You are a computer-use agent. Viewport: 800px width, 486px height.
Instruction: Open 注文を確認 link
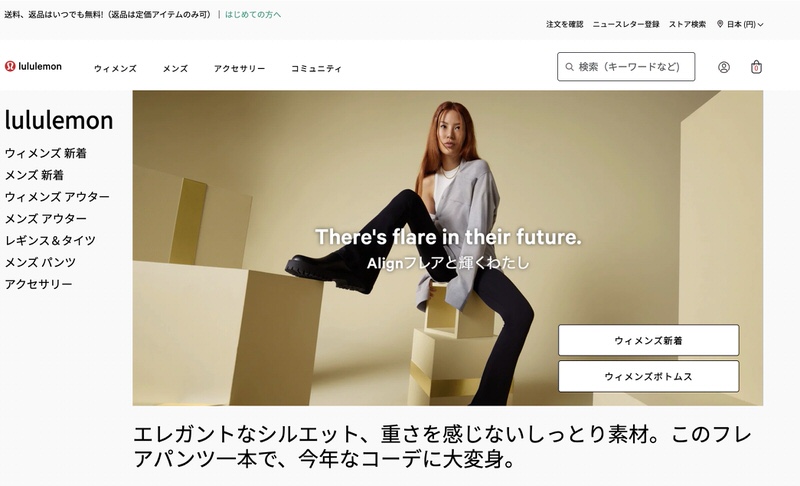[564, 24]
